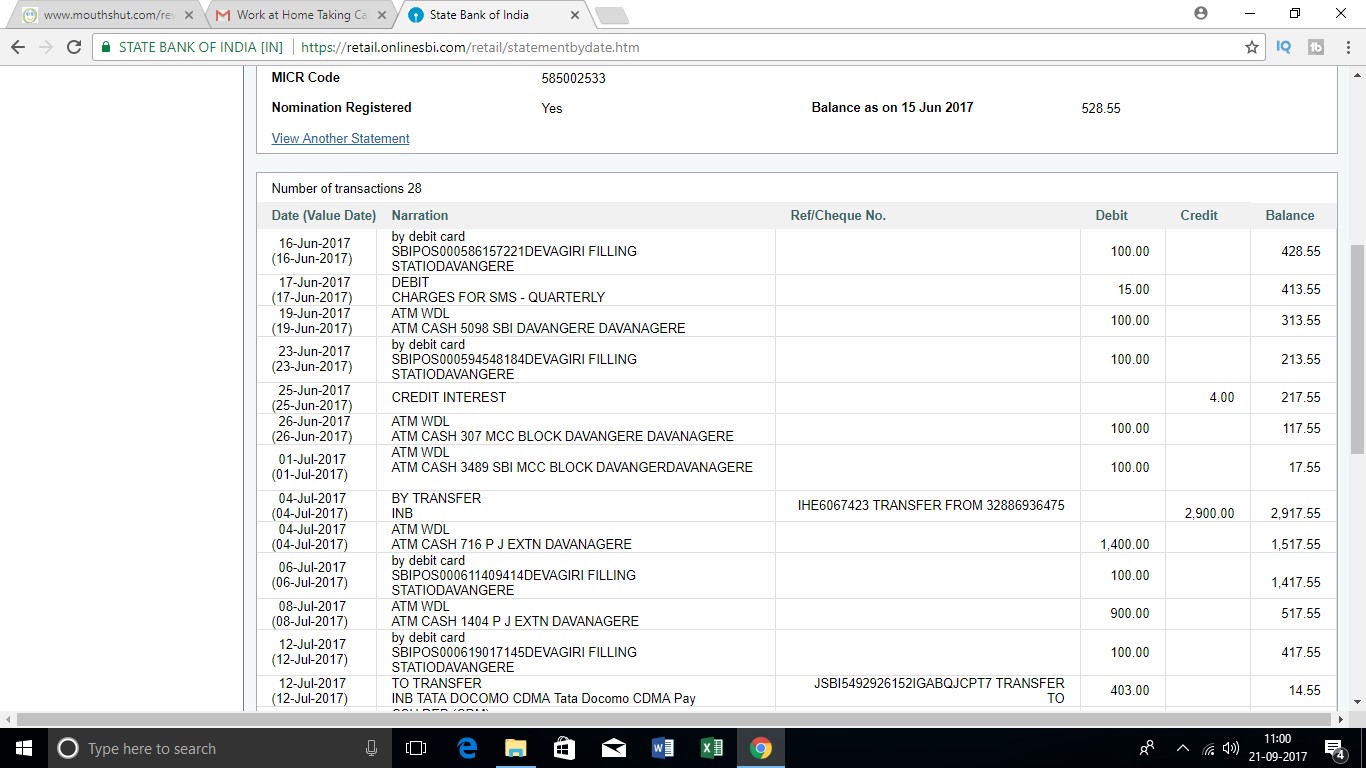
Task: Click the 900.00 debit amount
Action: point(1130,613)
